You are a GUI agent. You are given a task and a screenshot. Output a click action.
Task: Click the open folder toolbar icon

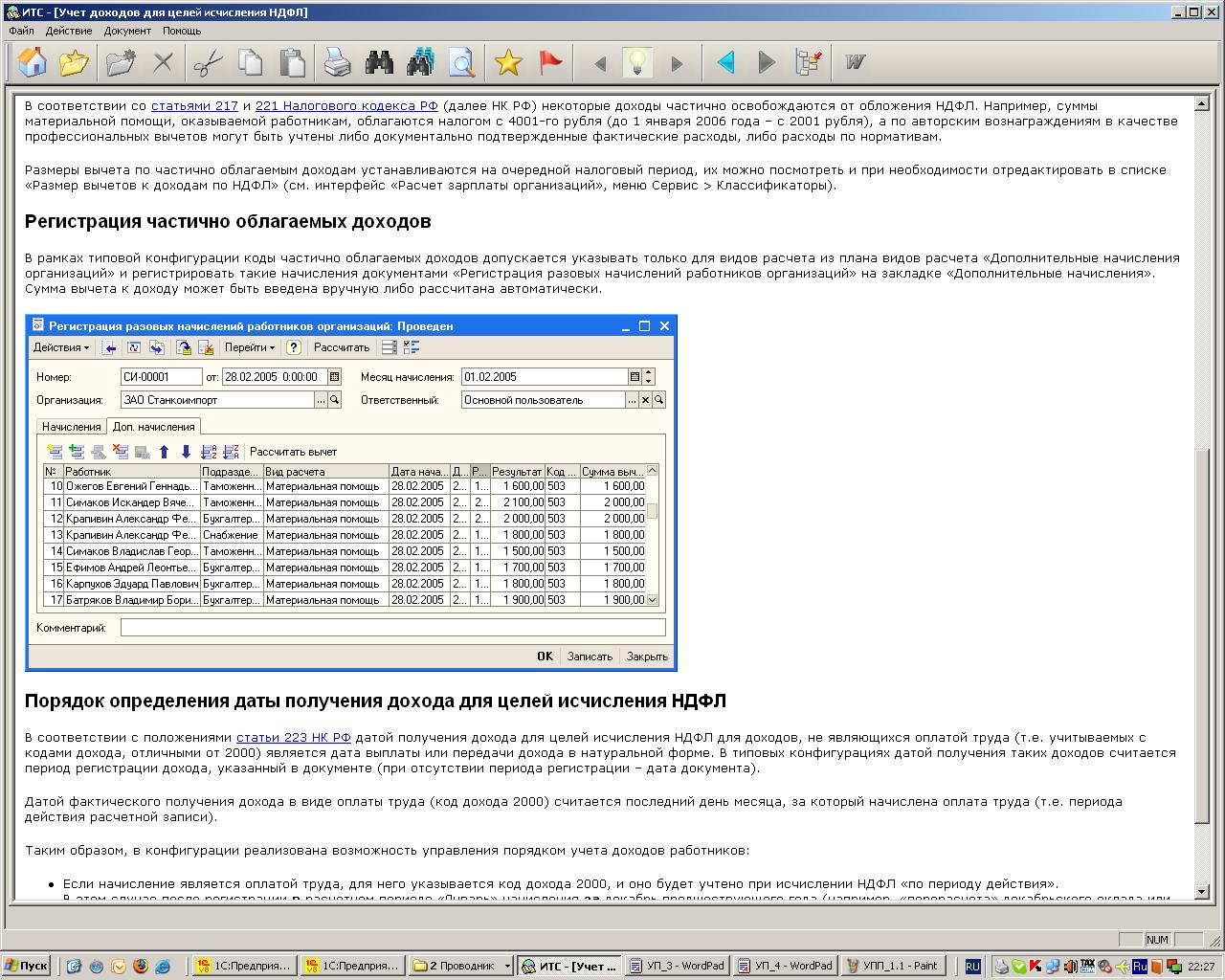point(74,63)
